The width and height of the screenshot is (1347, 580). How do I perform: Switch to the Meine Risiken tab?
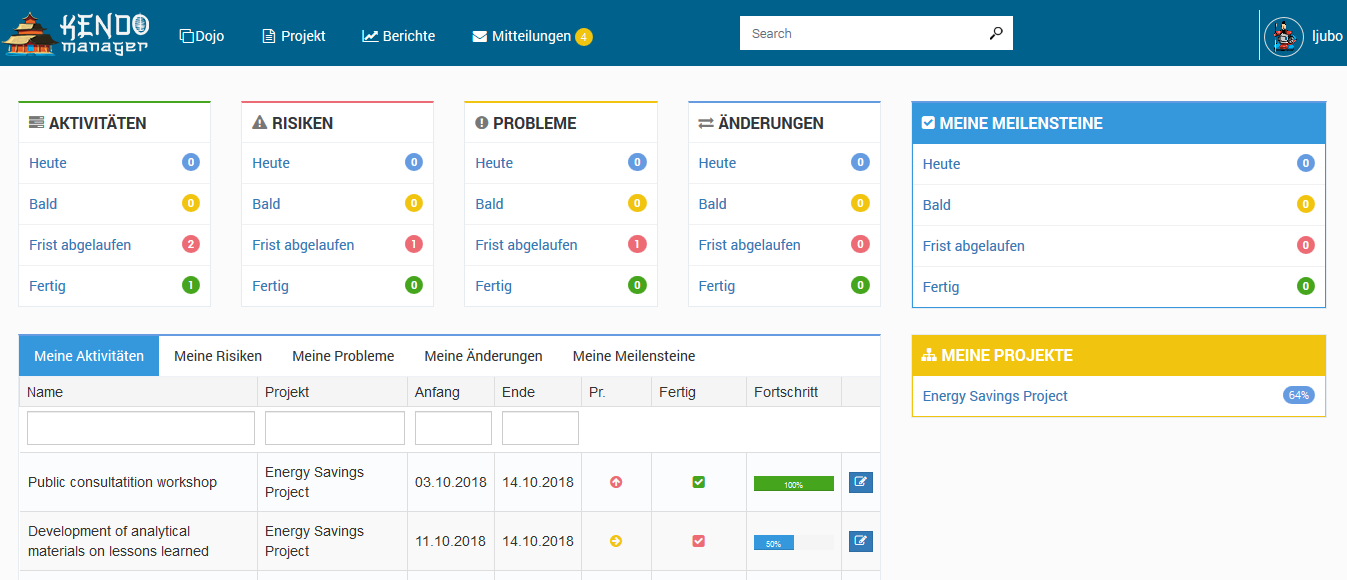coord(217,355)
